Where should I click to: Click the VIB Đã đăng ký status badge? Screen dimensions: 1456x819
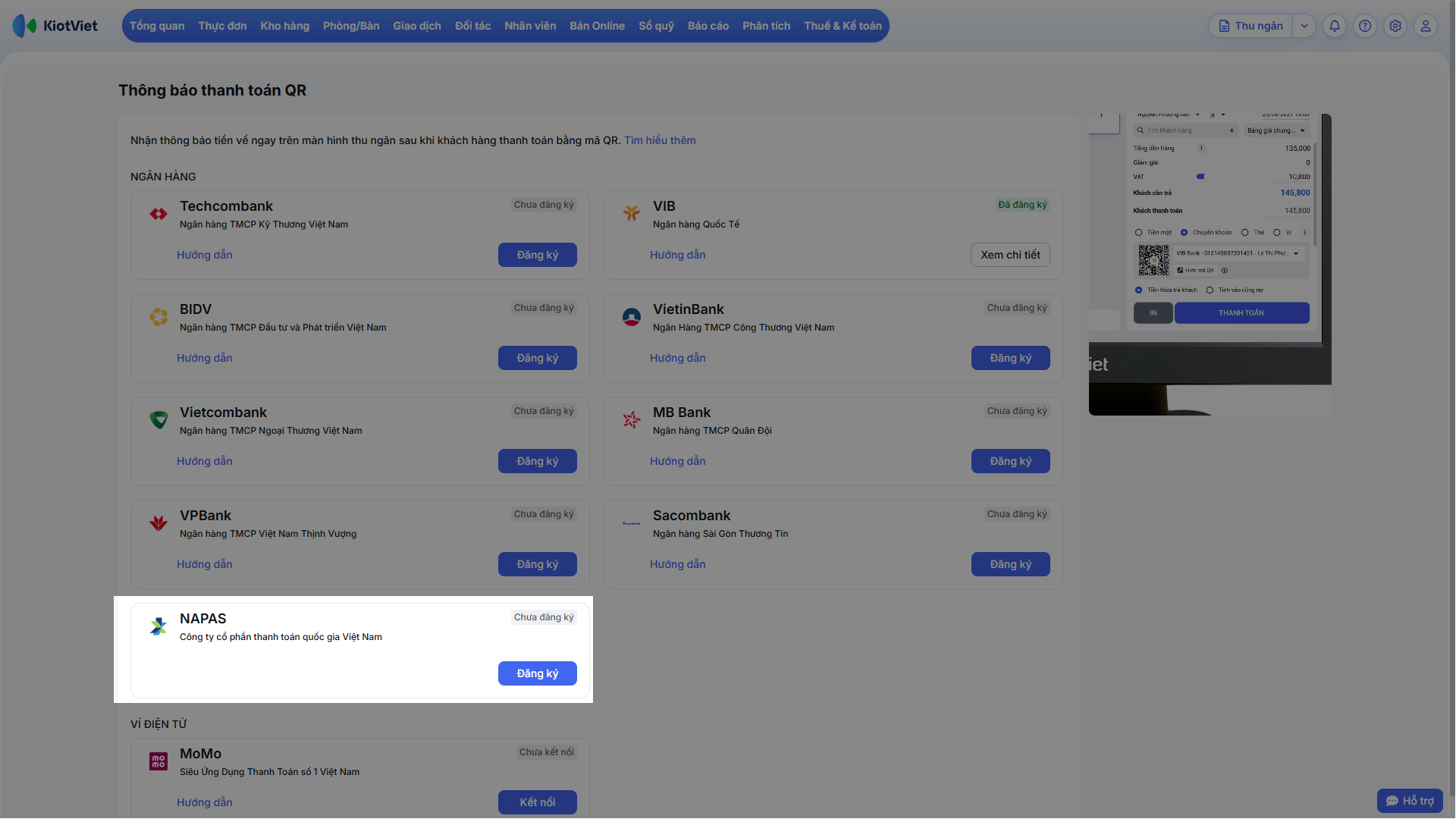click(1022, 205)
